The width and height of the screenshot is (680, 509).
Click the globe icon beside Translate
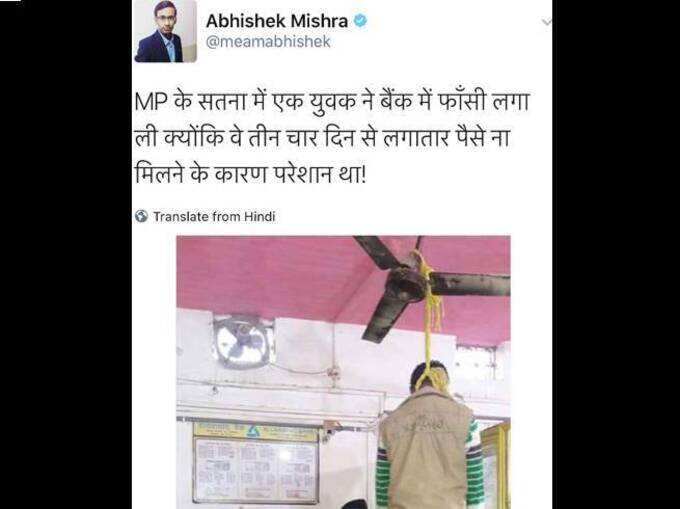coord(141,216)
